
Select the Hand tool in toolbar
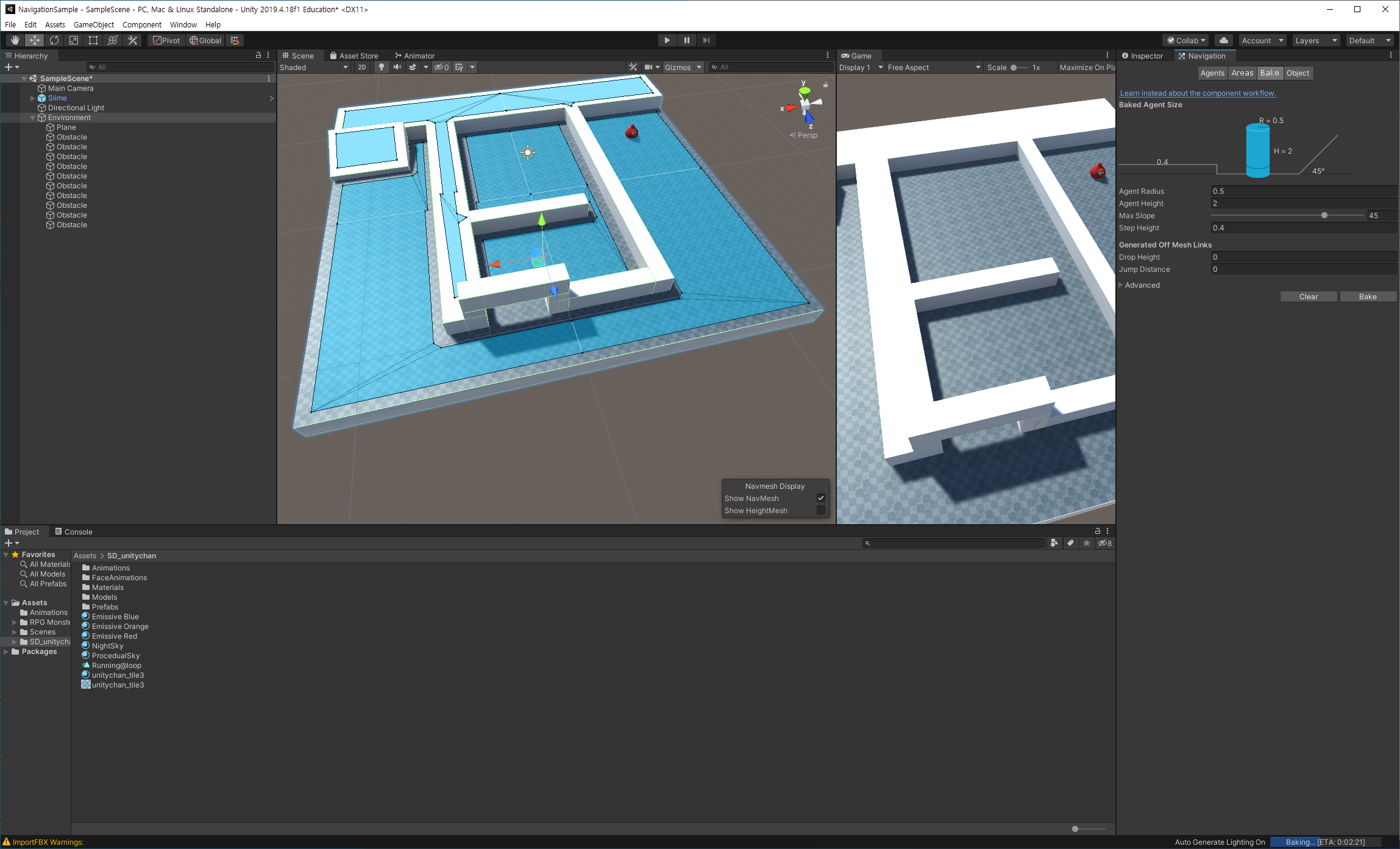click(x=15, y=40)
